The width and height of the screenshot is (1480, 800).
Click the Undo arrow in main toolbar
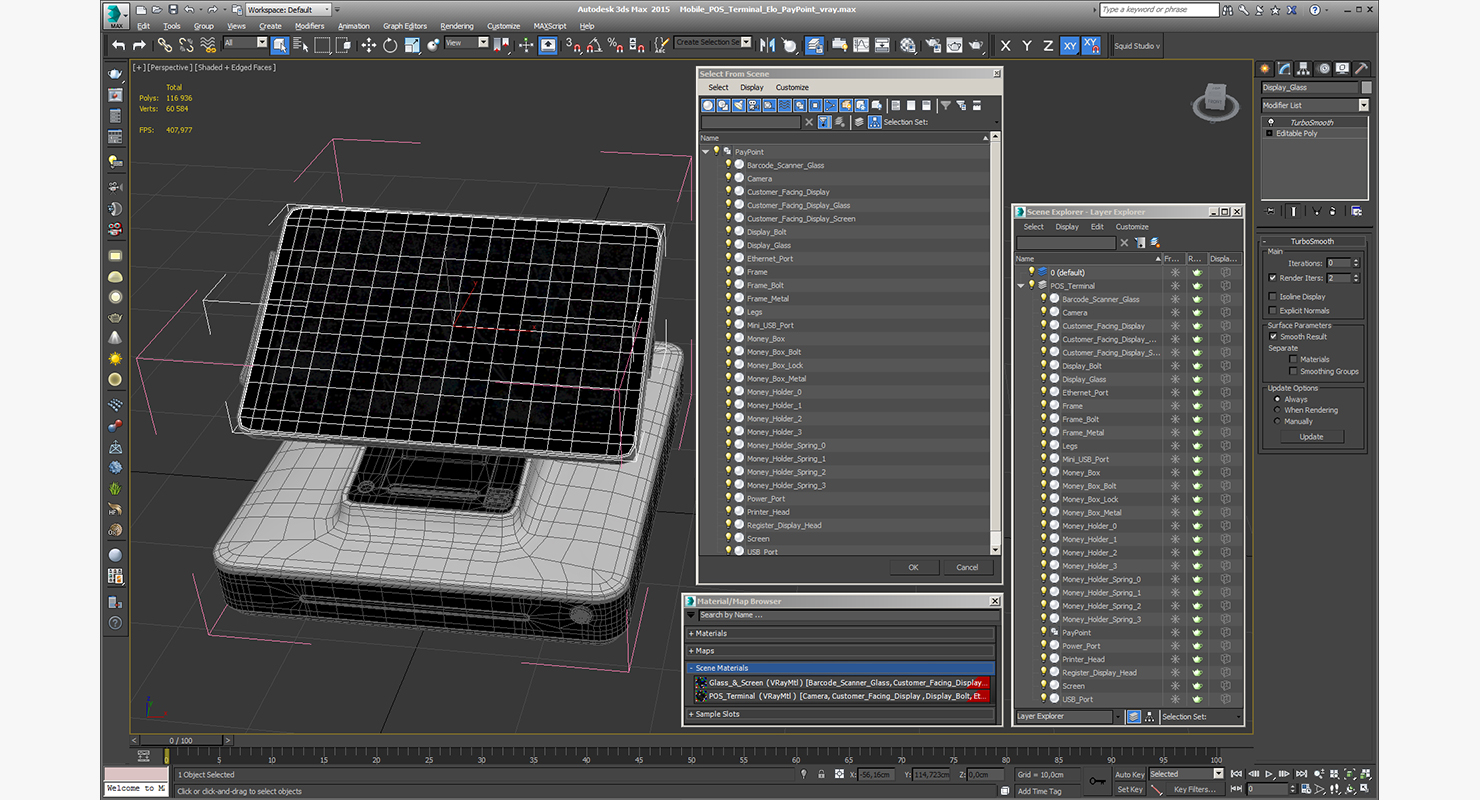[119, 45]
